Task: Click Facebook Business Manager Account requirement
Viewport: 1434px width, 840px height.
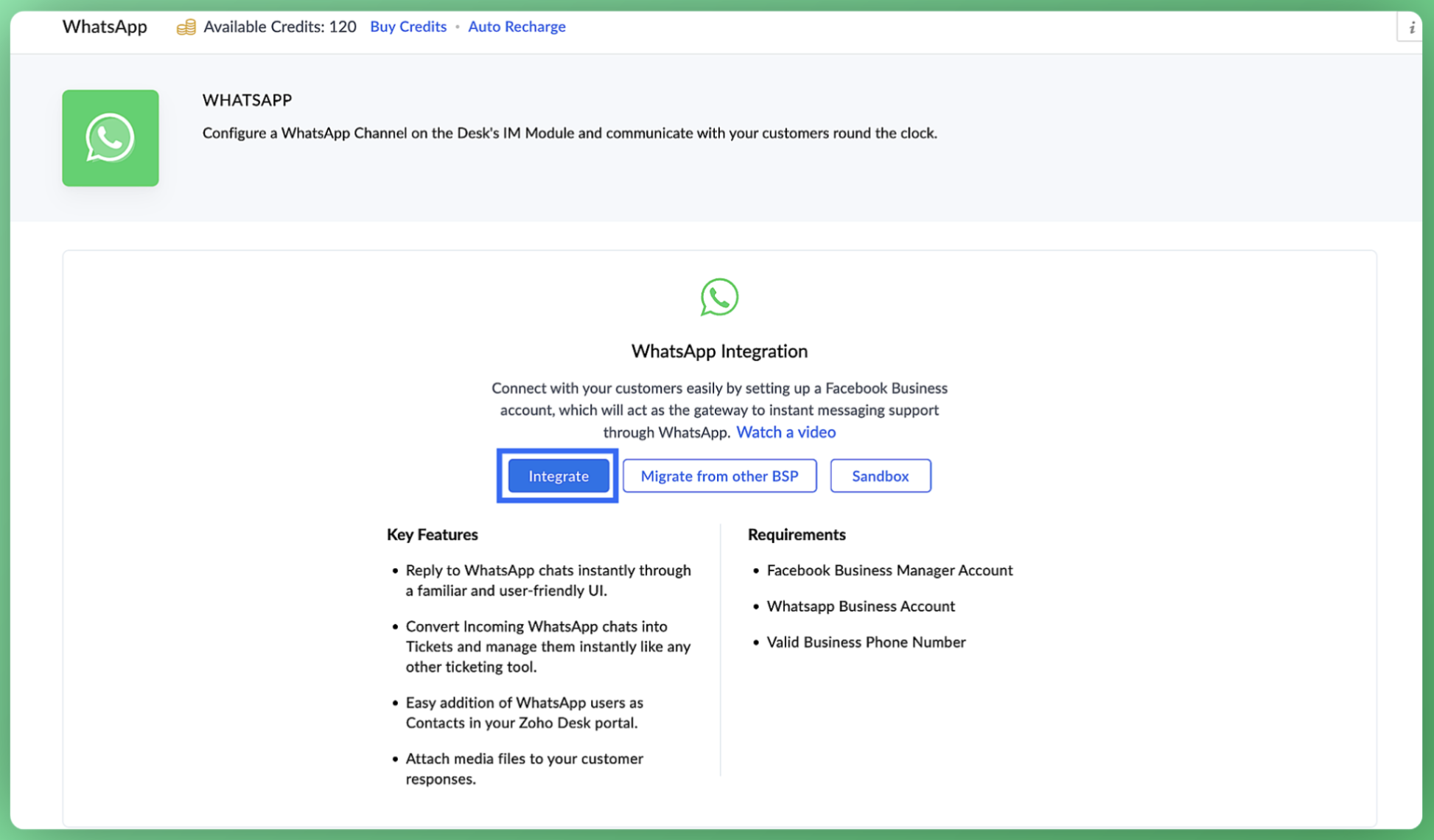Action: pos(889,570)
